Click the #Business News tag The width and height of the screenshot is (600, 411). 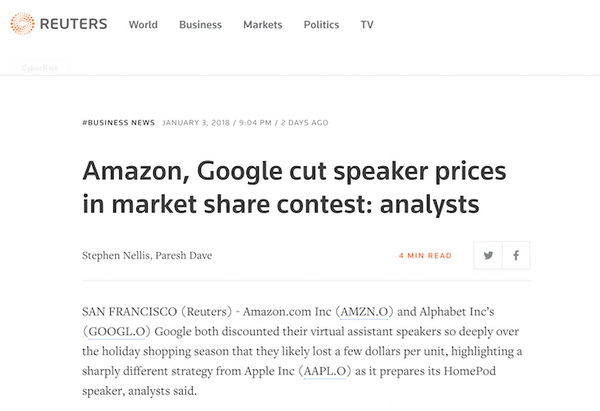point(118,123)
